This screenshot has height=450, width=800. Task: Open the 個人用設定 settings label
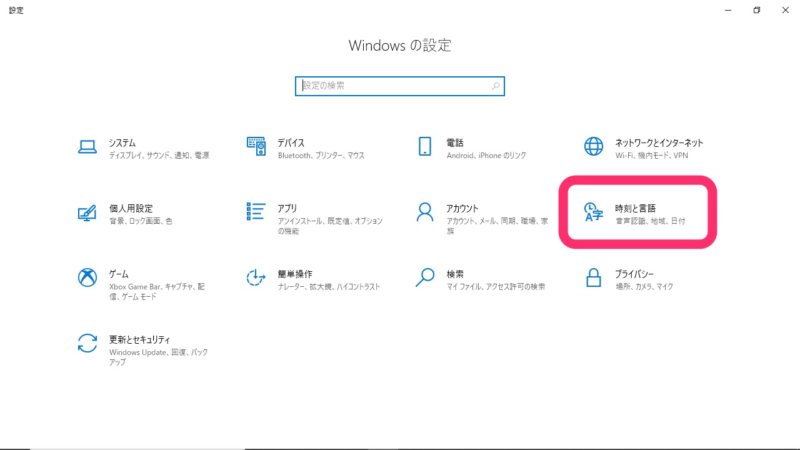click(131, 208)
